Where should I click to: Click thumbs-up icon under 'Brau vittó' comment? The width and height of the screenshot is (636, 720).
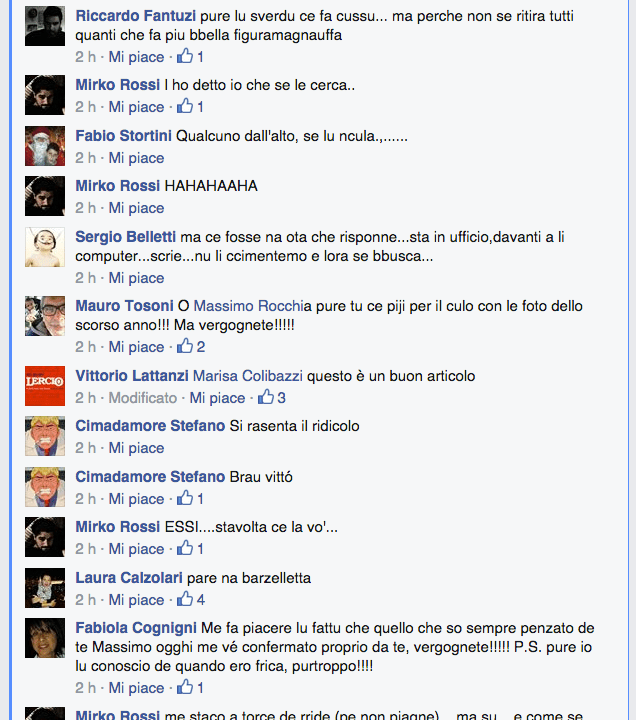[x=185, y=498]
